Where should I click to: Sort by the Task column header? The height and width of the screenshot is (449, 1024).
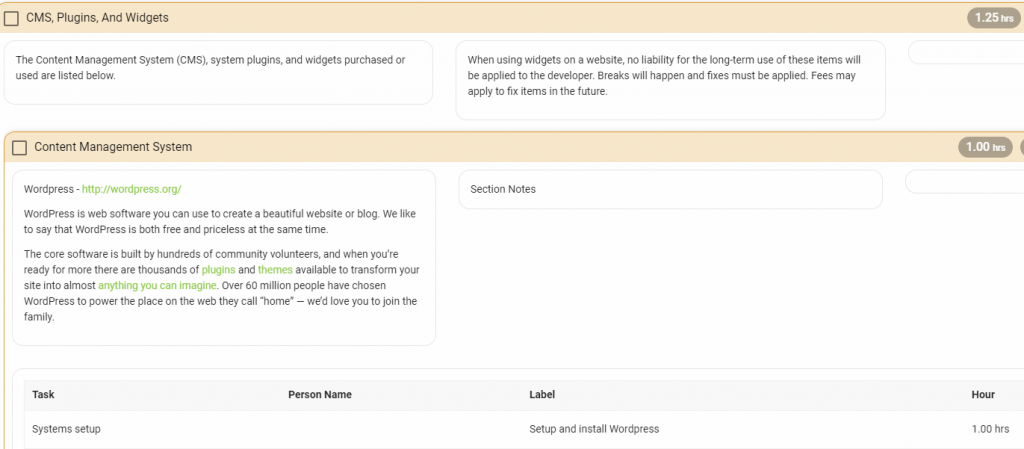[43, 394]
